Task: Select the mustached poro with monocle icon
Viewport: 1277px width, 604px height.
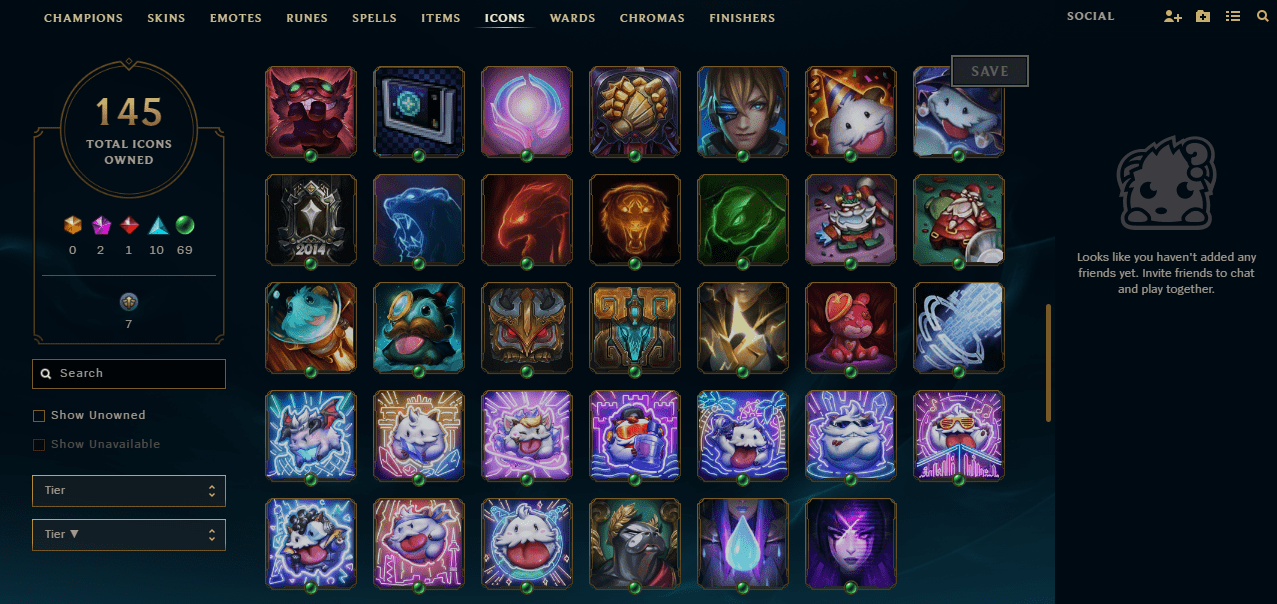Action: pos(419,328)
